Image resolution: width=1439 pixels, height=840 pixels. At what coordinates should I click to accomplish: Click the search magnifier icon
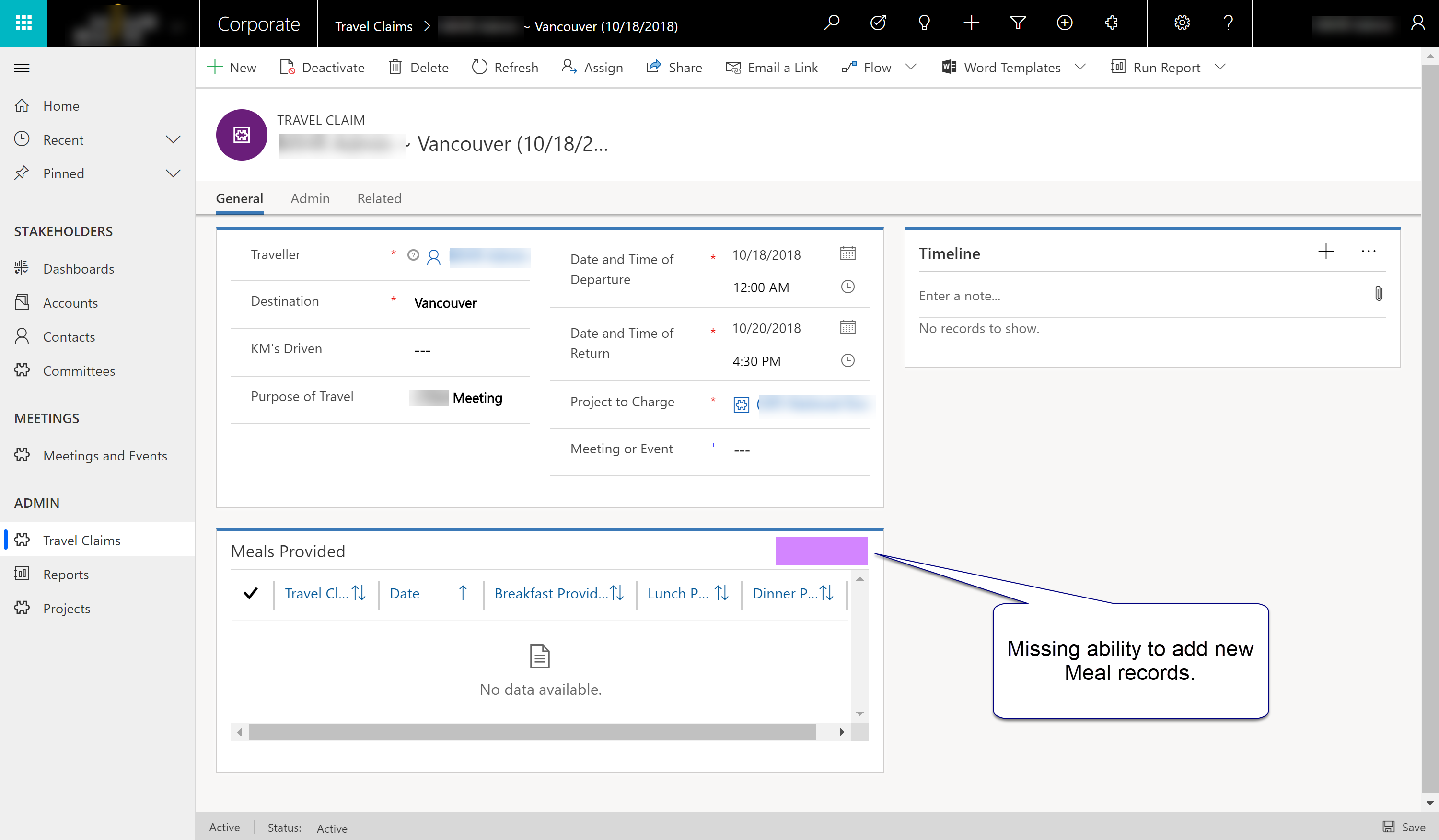point(831,23)
